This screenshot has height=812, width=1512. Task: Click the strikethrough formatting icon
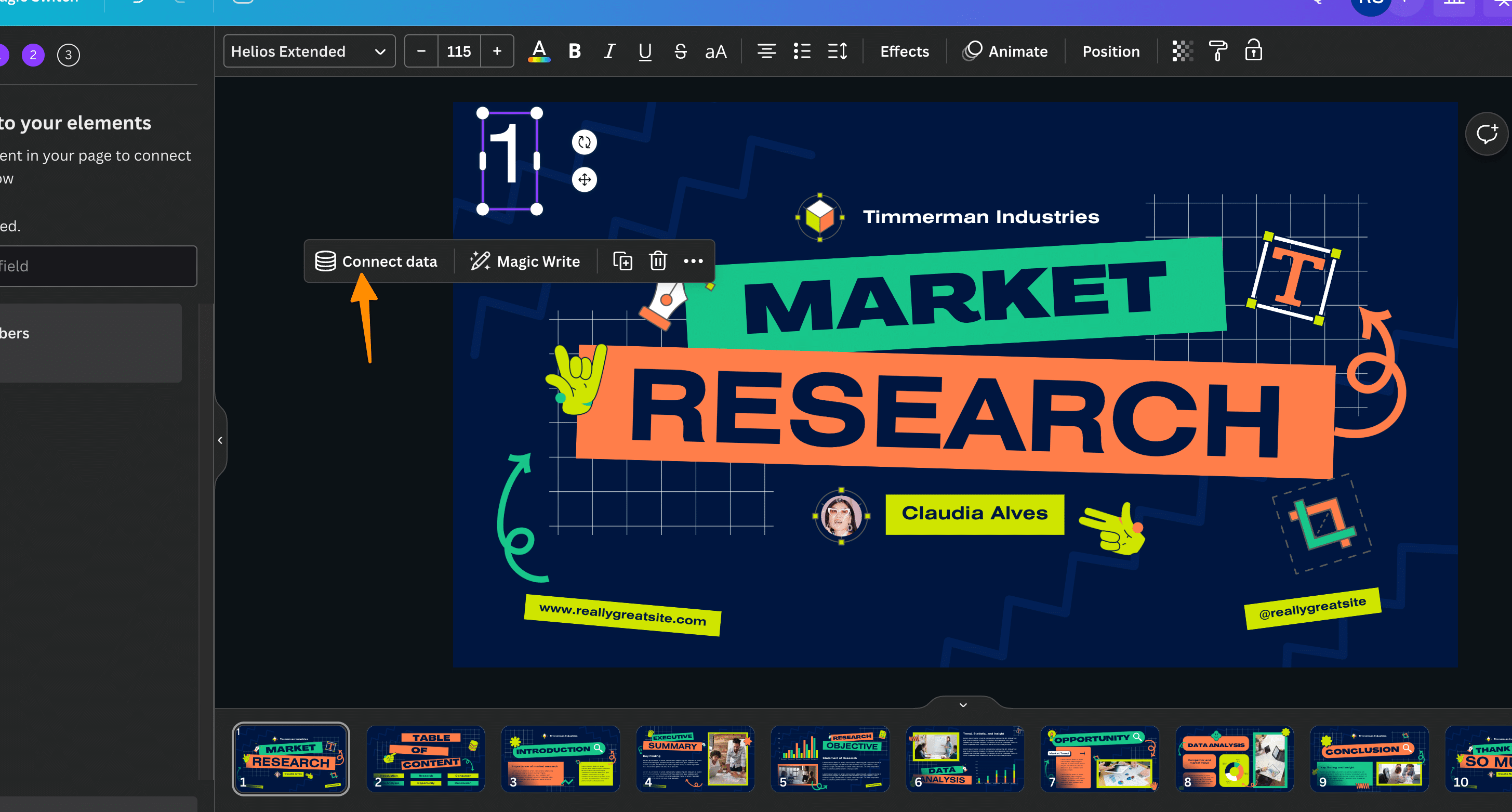tap(679, 51)
